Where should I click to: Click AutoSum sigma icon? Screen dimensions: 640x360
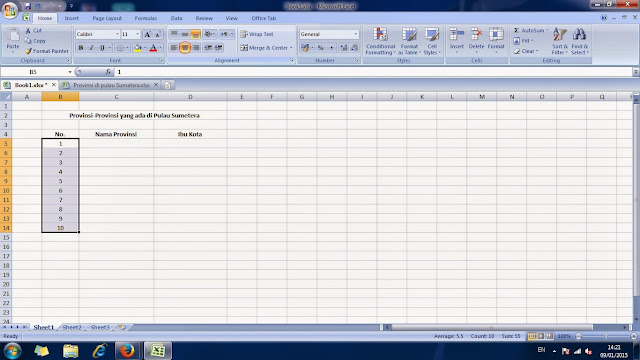(516, 31)
